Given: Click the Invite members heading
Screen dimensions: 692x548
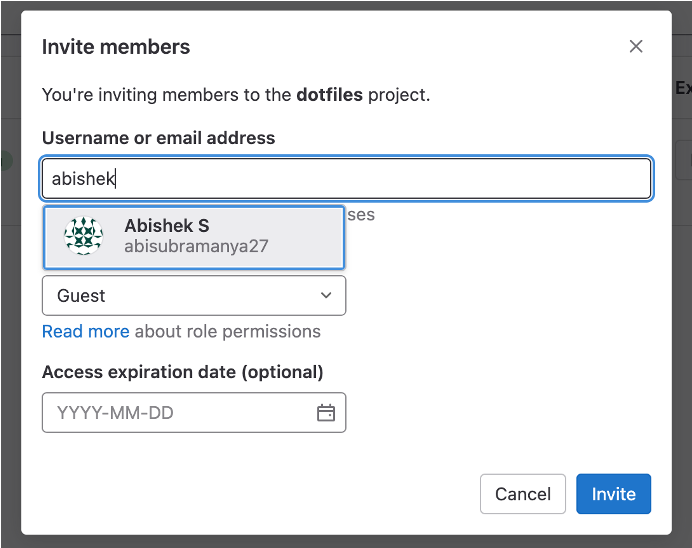Looking at the screenshot, I should 116,47.
